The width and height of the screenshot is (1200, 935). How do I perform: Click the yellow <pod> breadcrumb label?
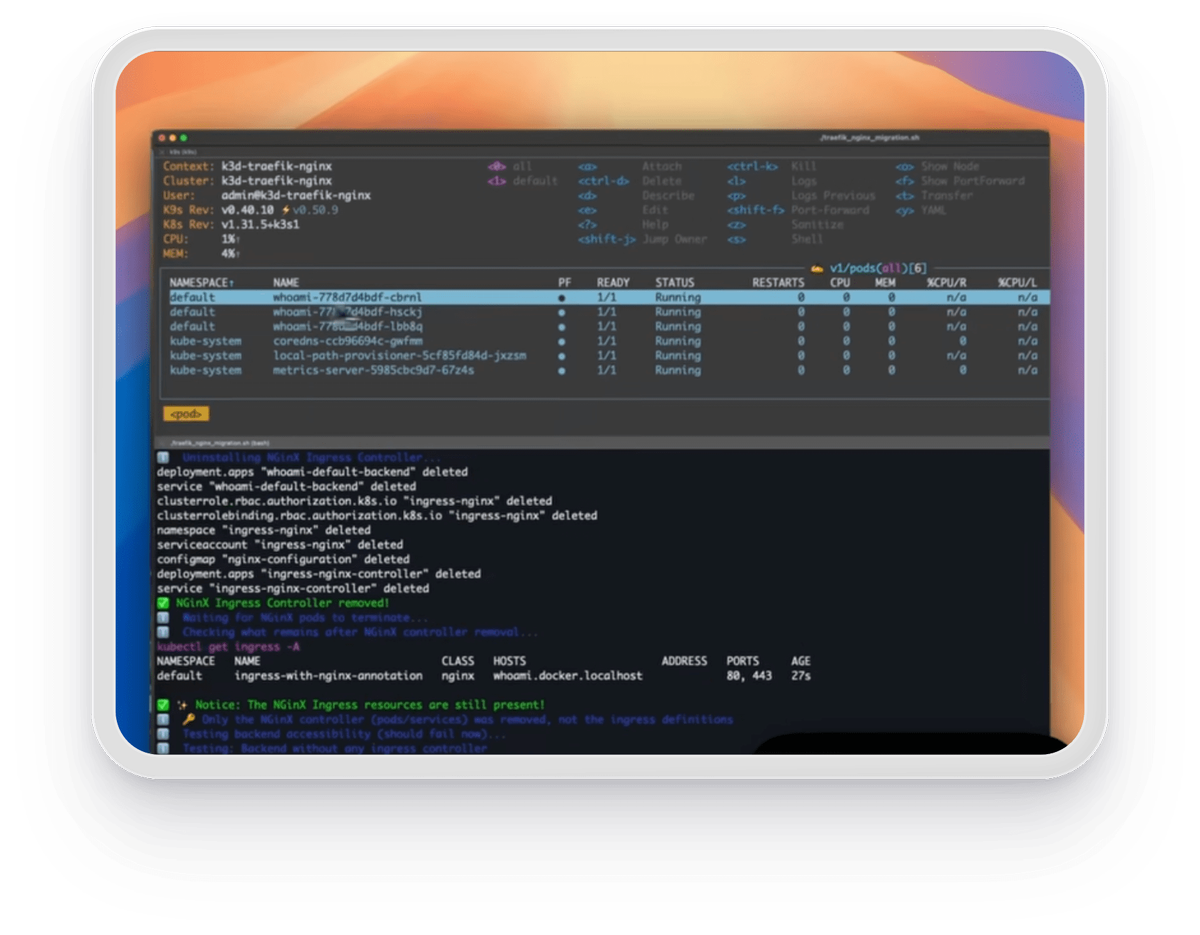pyautogui.click(x=186, y=413)
